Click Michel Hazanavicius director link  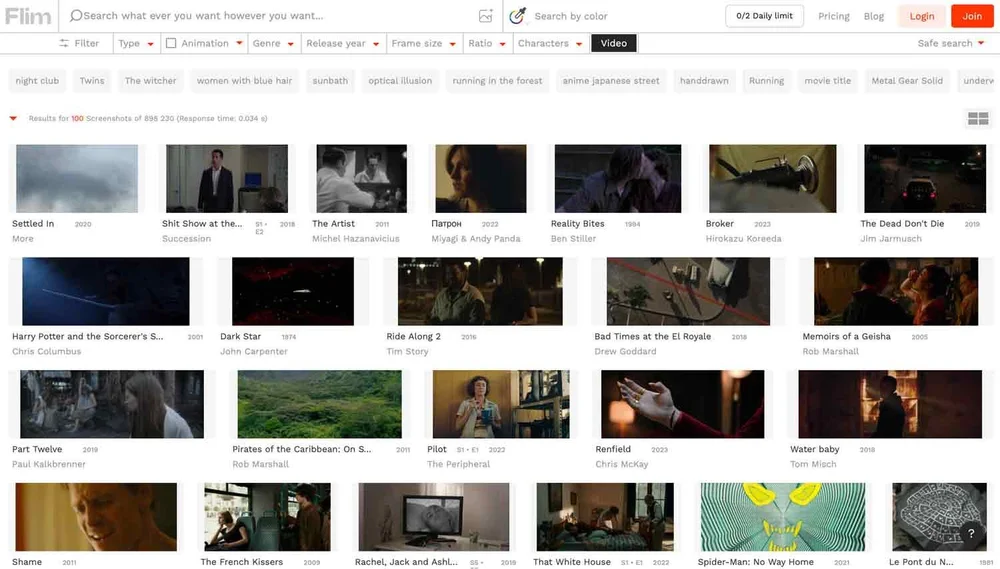point(356,239)
